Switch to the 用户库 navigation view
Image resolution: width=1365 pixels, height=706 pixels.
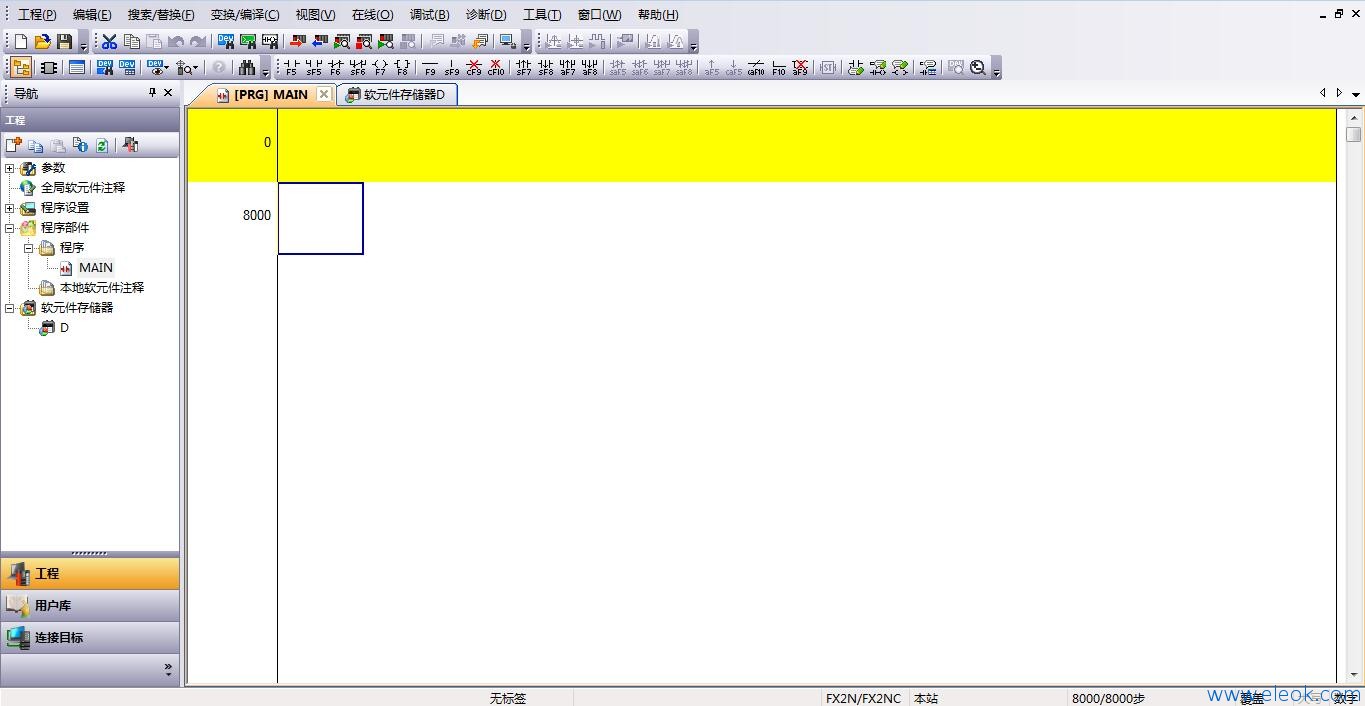(90, 606)
